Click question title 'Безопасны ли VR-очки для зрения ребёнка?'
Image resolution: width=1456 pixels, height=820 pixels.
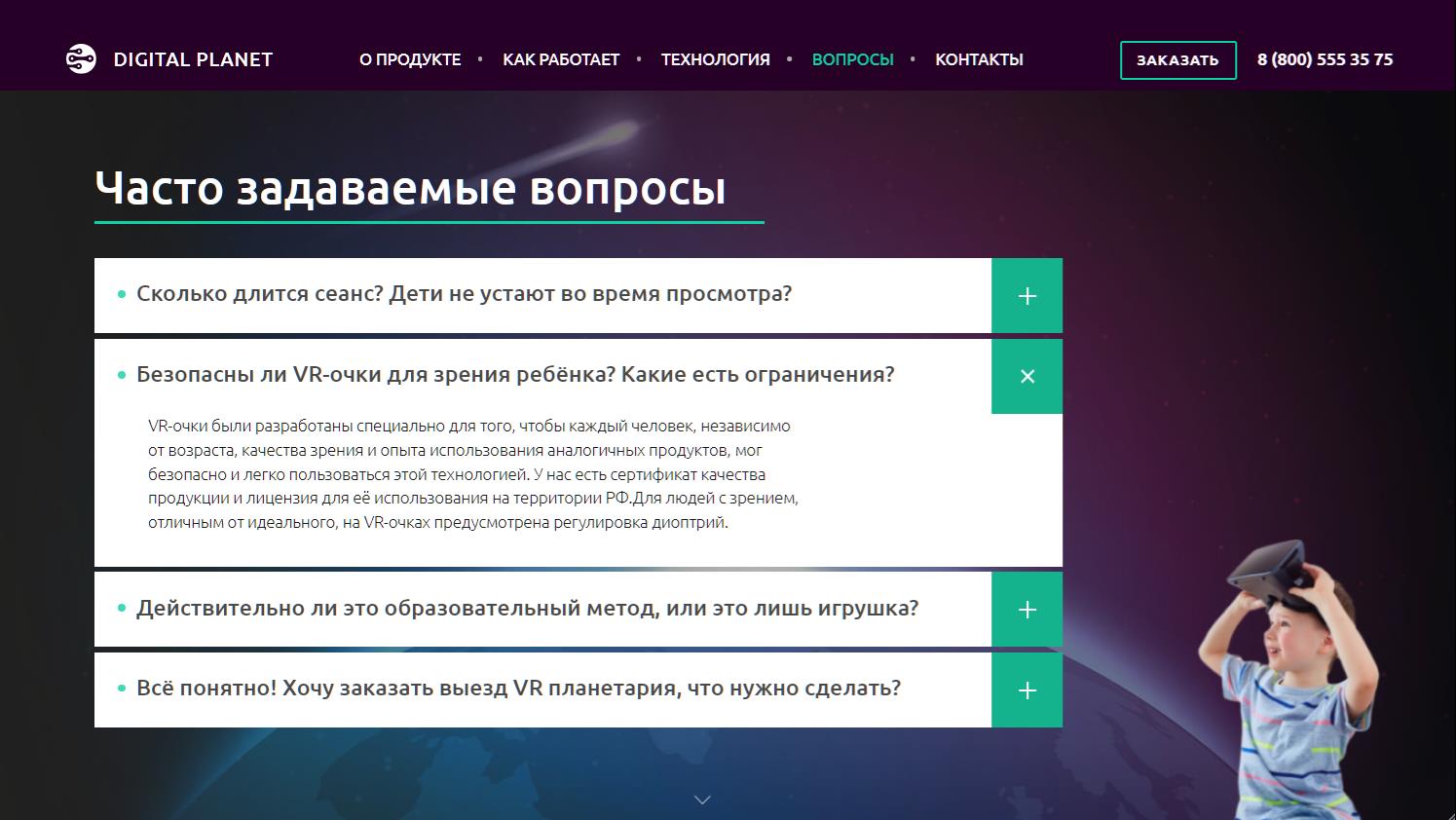point(376,375)
